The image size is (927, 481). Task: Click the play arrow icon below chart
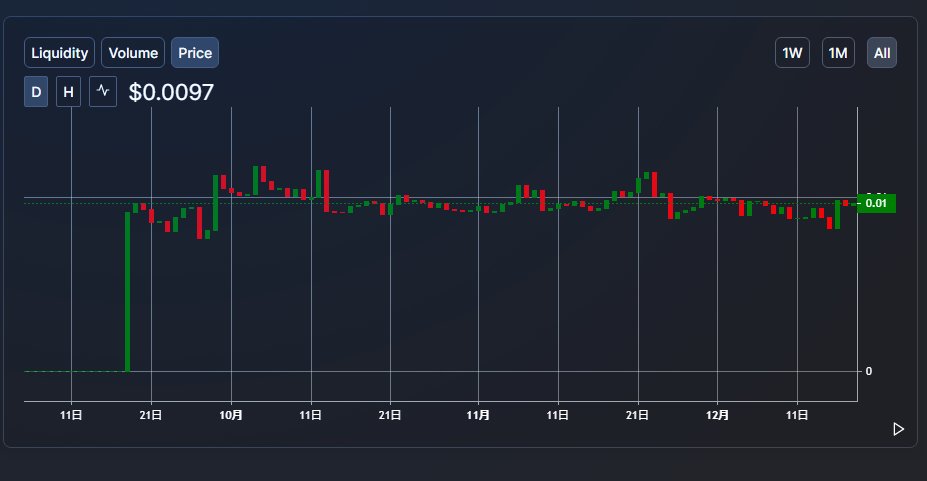898,429
